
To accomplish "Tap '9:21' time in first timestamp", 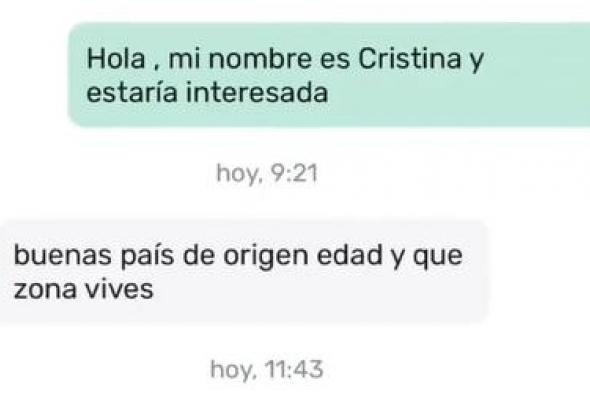I will pos(294,174).
